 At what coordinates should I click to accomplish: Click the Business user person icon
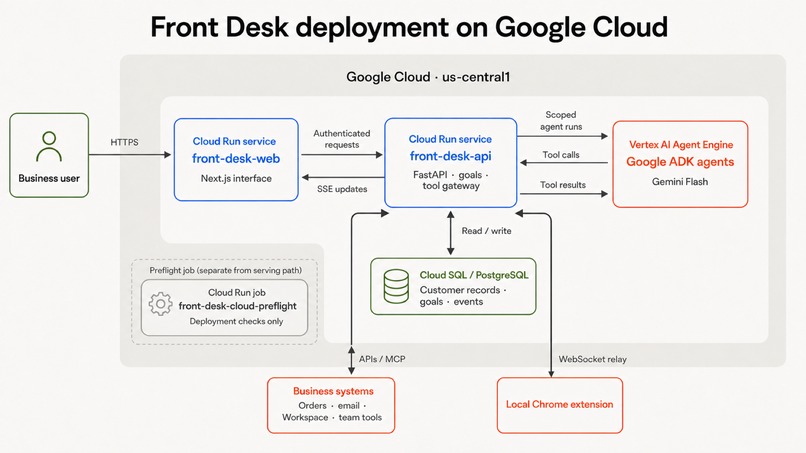[49, 147]
